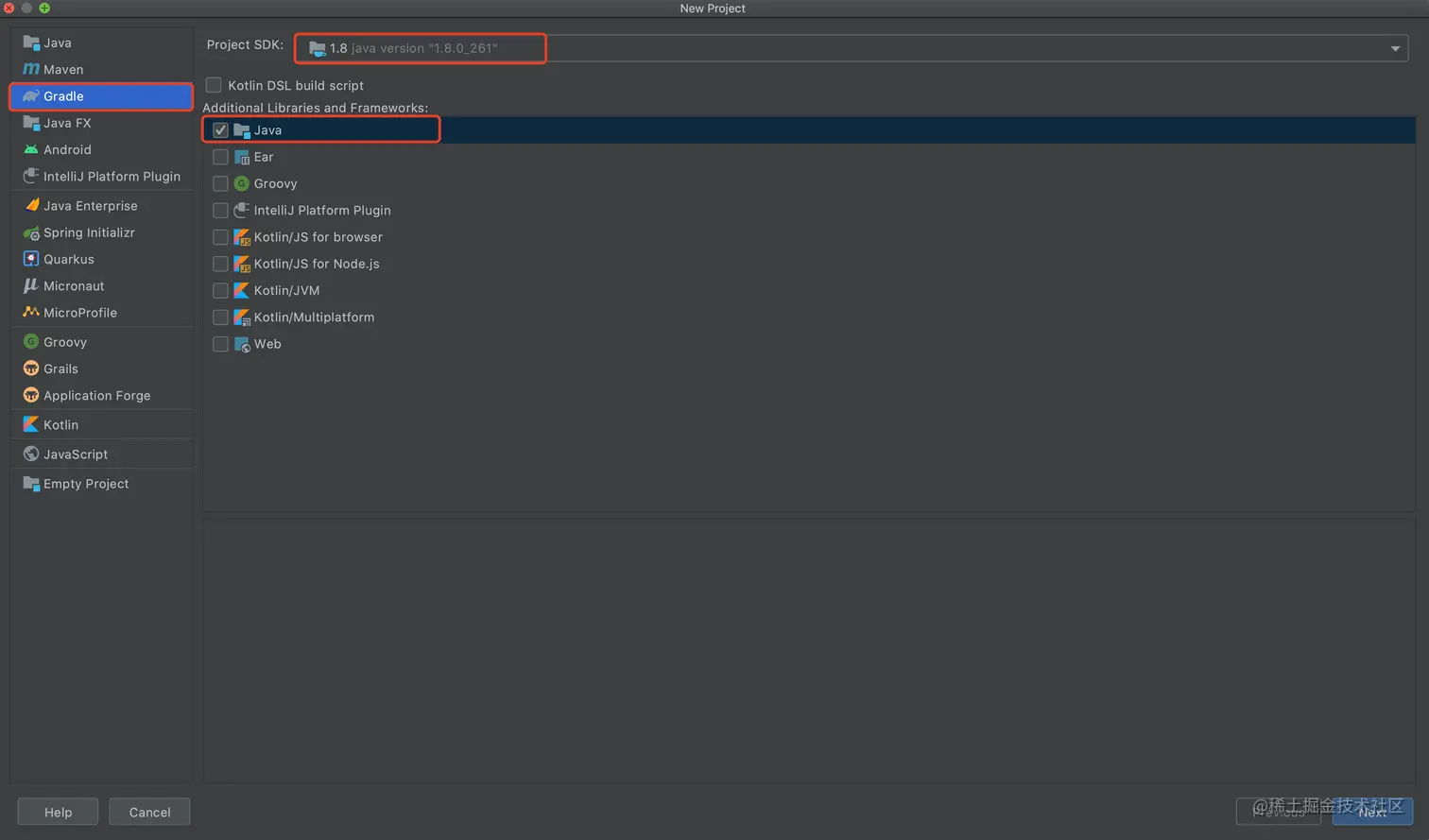Click the Ear framework icon
The width and height of the screenshot is (1429, 840).
coord(242,157)
